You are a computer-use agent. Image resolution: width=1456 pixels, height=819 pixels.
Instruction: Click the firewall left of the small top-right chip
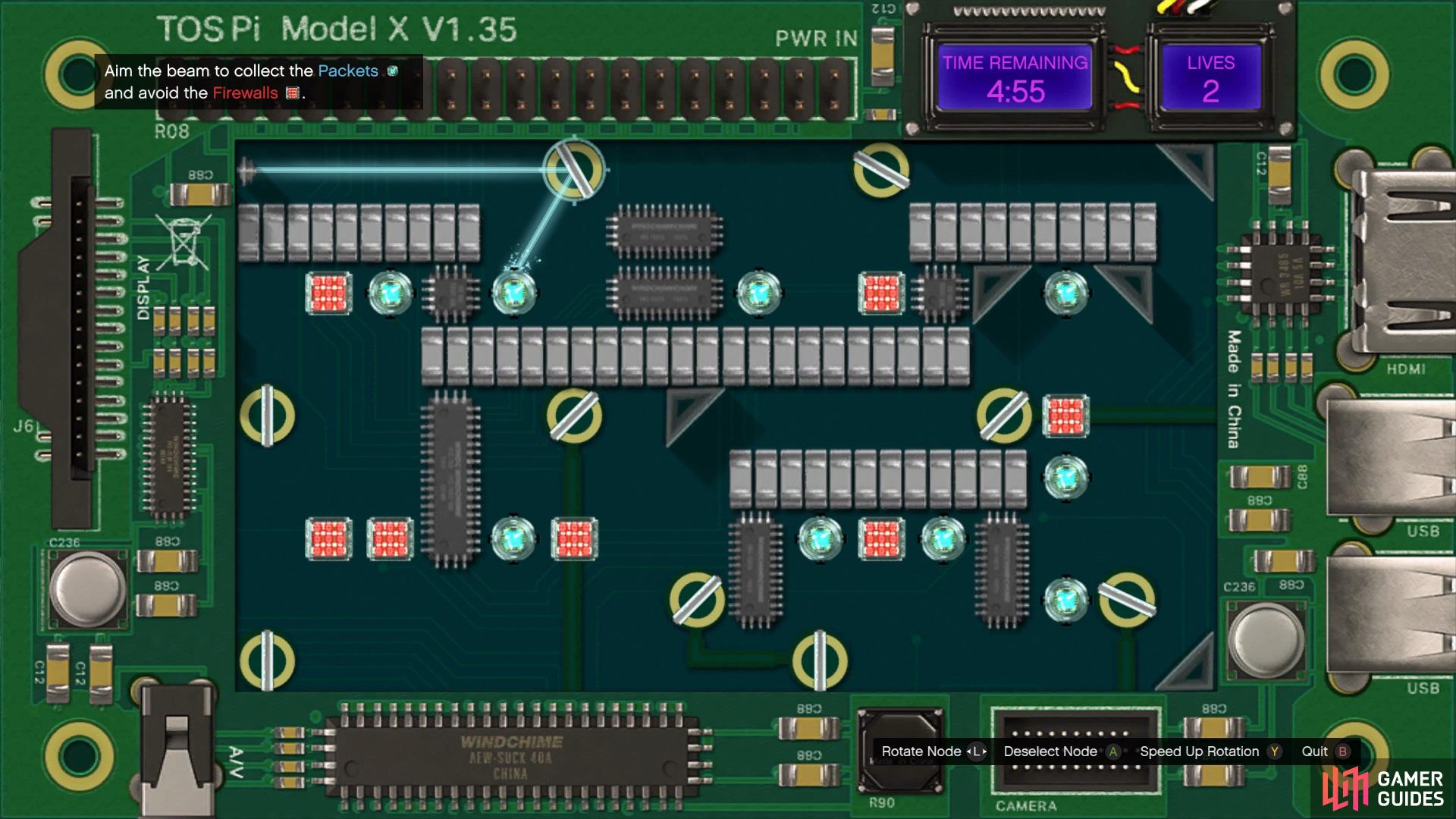coord(881,293)
